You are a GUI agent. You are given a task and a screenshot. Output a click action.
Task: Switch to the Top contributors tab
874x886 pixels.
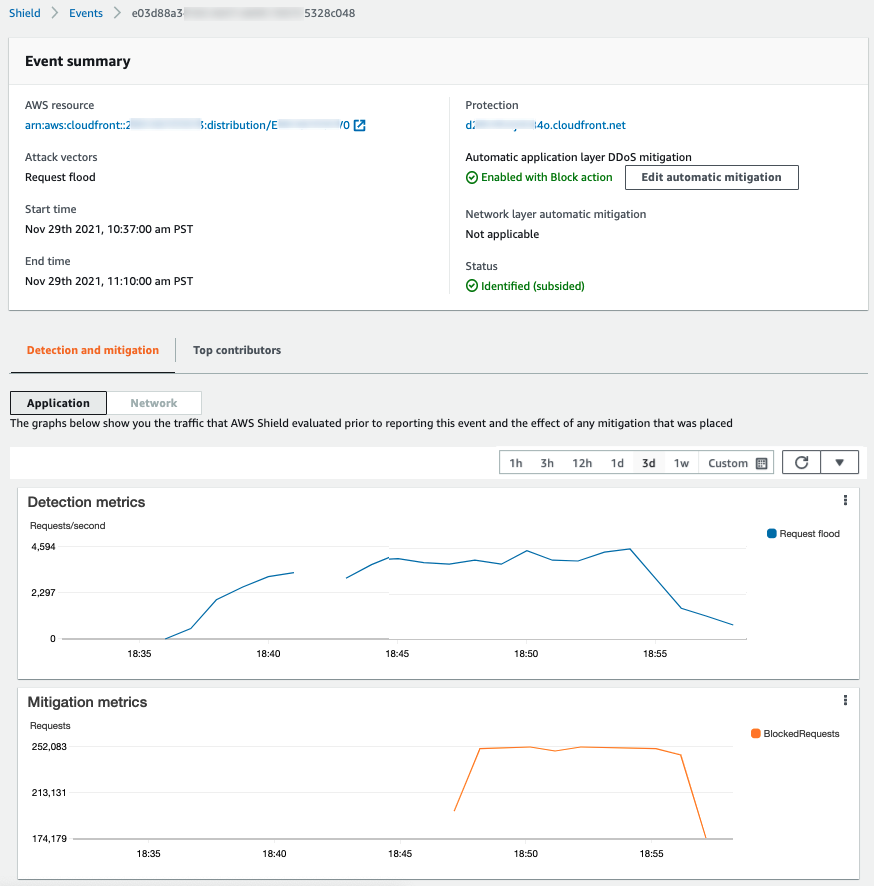coord(237,350)
